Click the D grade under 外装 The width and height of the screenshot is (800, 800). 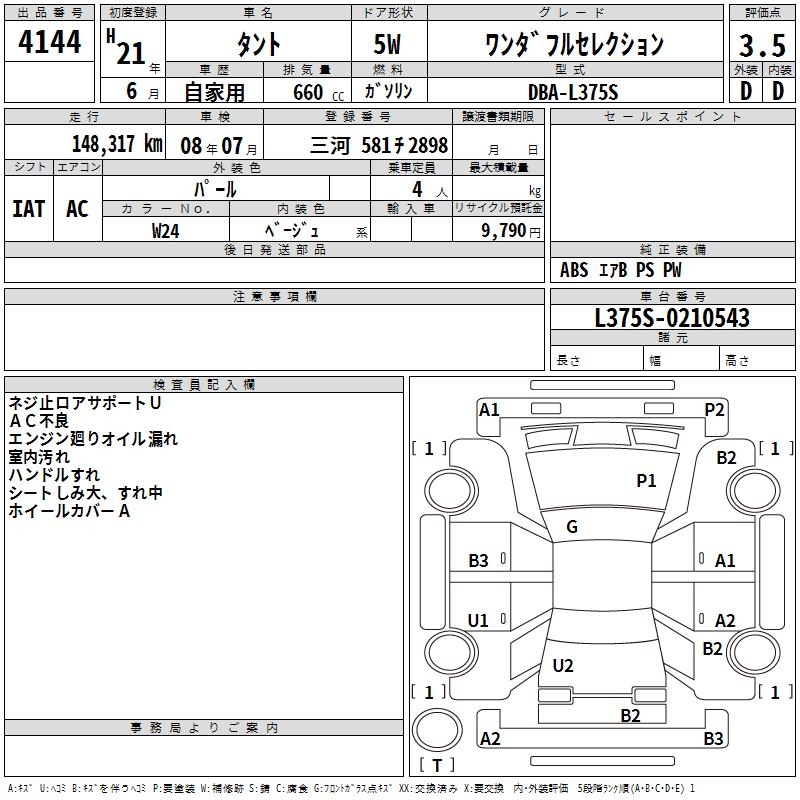[x=746, y=91]
